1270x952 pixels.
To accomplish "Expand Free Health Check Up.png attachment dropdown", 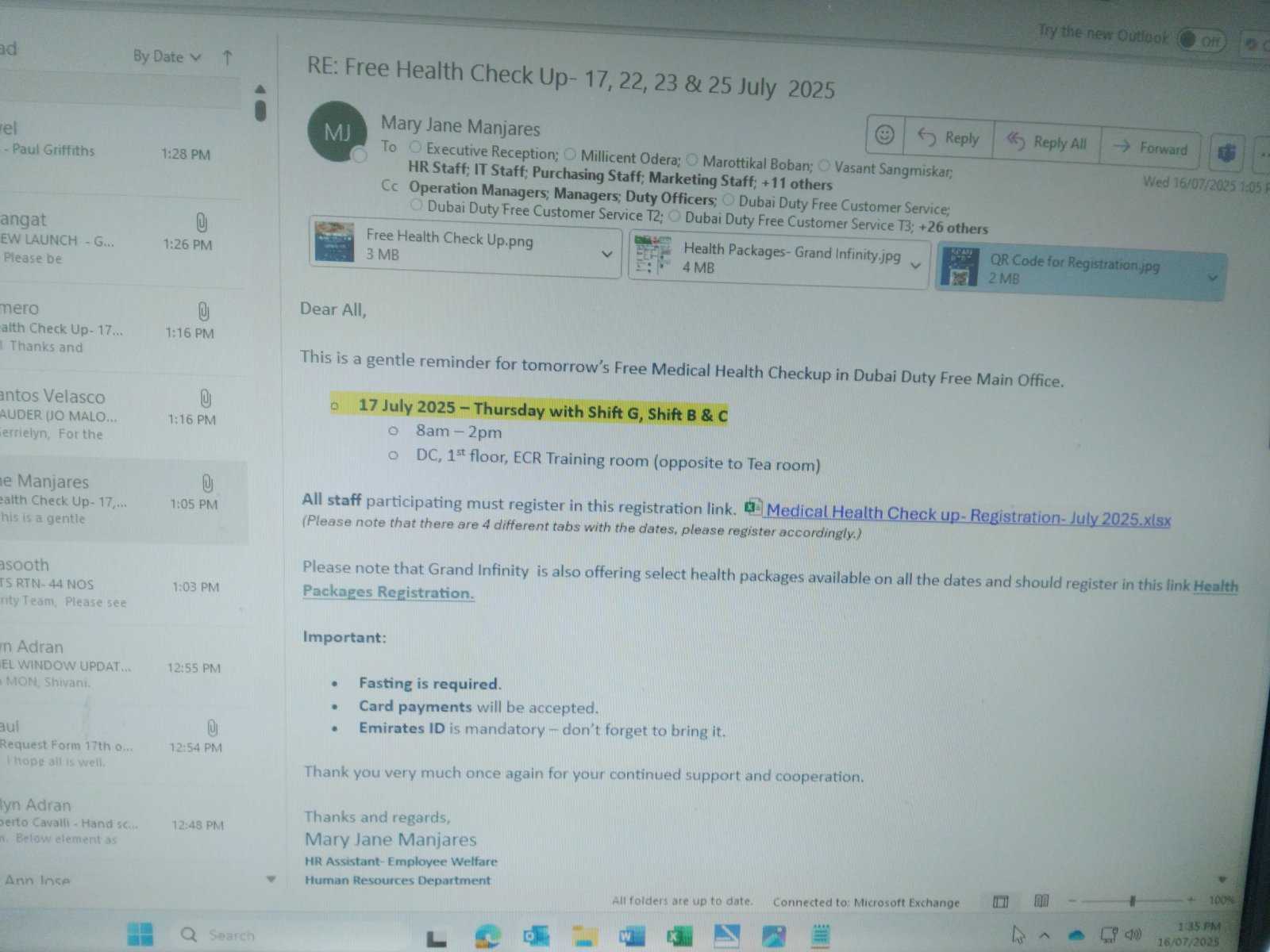I will pyautogui.click(x=607, y=254).
